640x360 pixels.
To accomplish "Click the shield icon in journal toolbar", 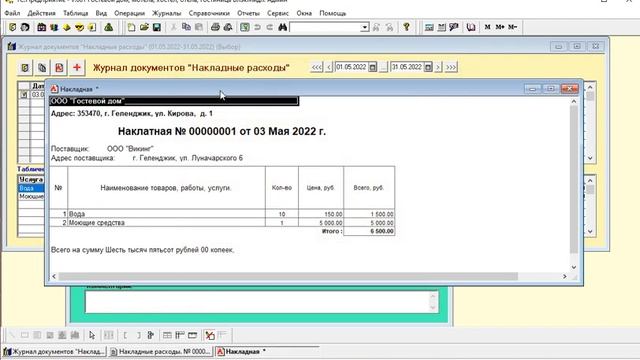I will pyautogui.click(x=25, y=67).
